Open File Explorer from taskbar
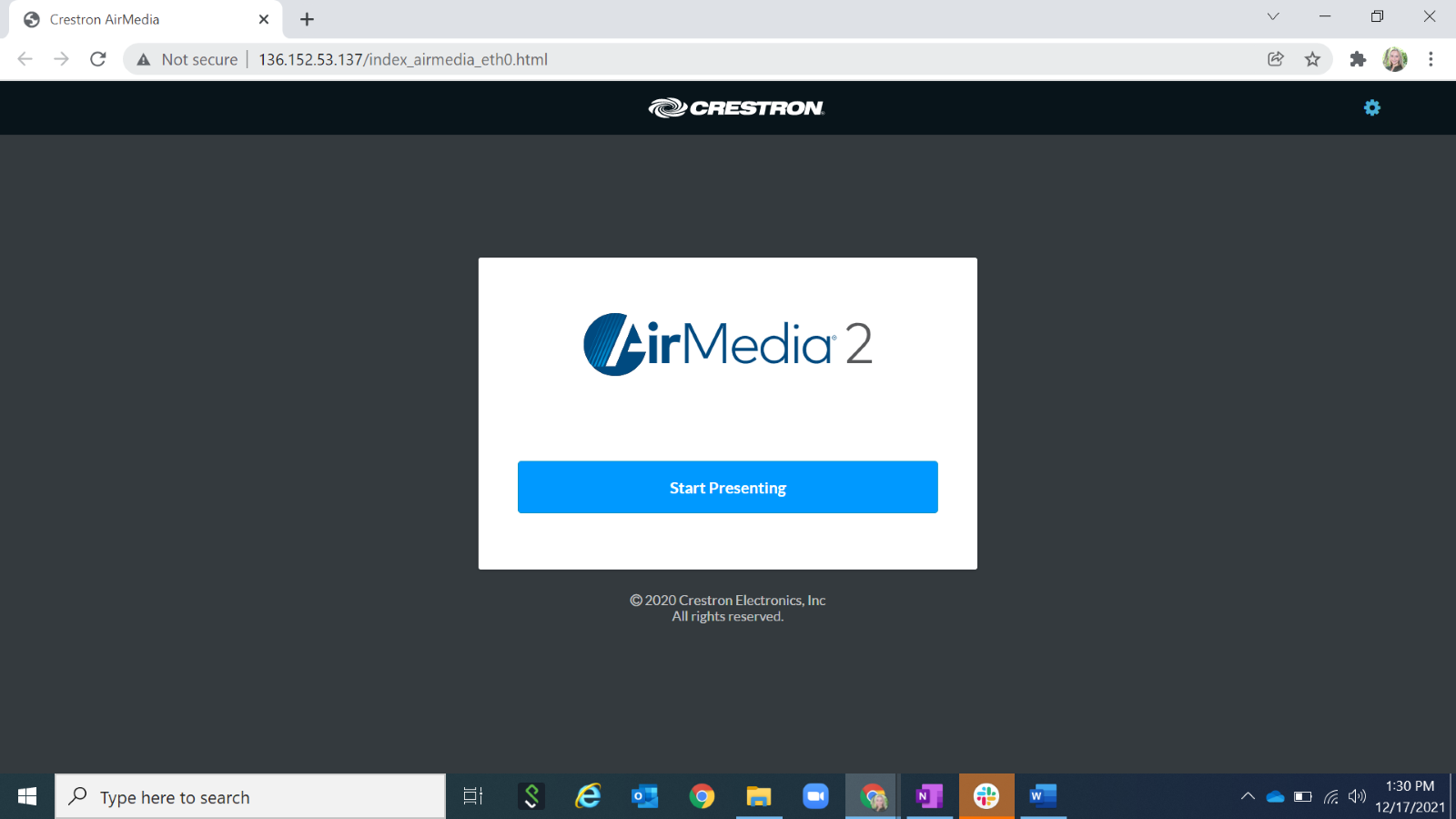1456x819 pixels. pos(759,796)
